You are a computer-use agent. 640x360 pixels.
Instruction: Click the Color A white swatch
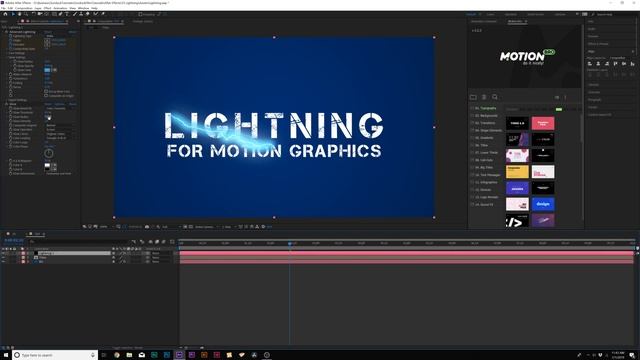tap(47, 165)
